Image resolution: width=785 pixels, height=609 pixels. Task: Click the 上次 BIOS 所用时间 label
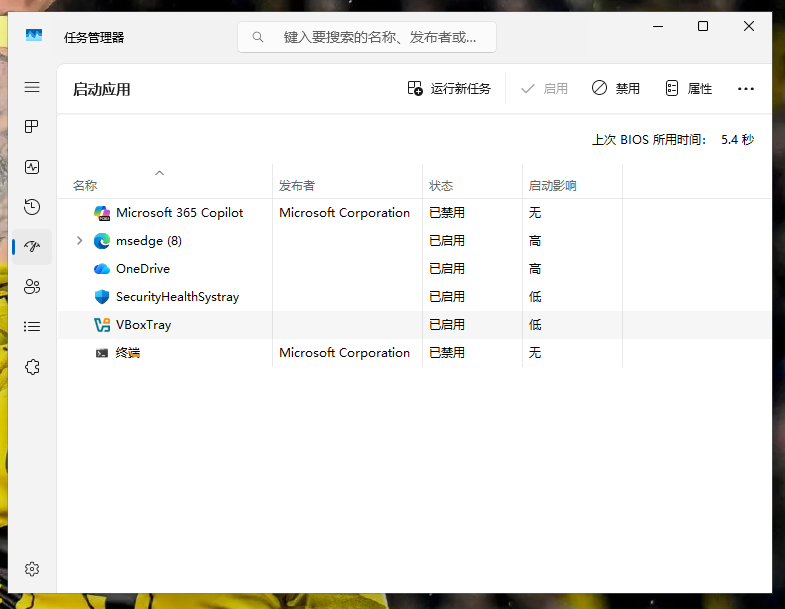(x=649, y=140)
